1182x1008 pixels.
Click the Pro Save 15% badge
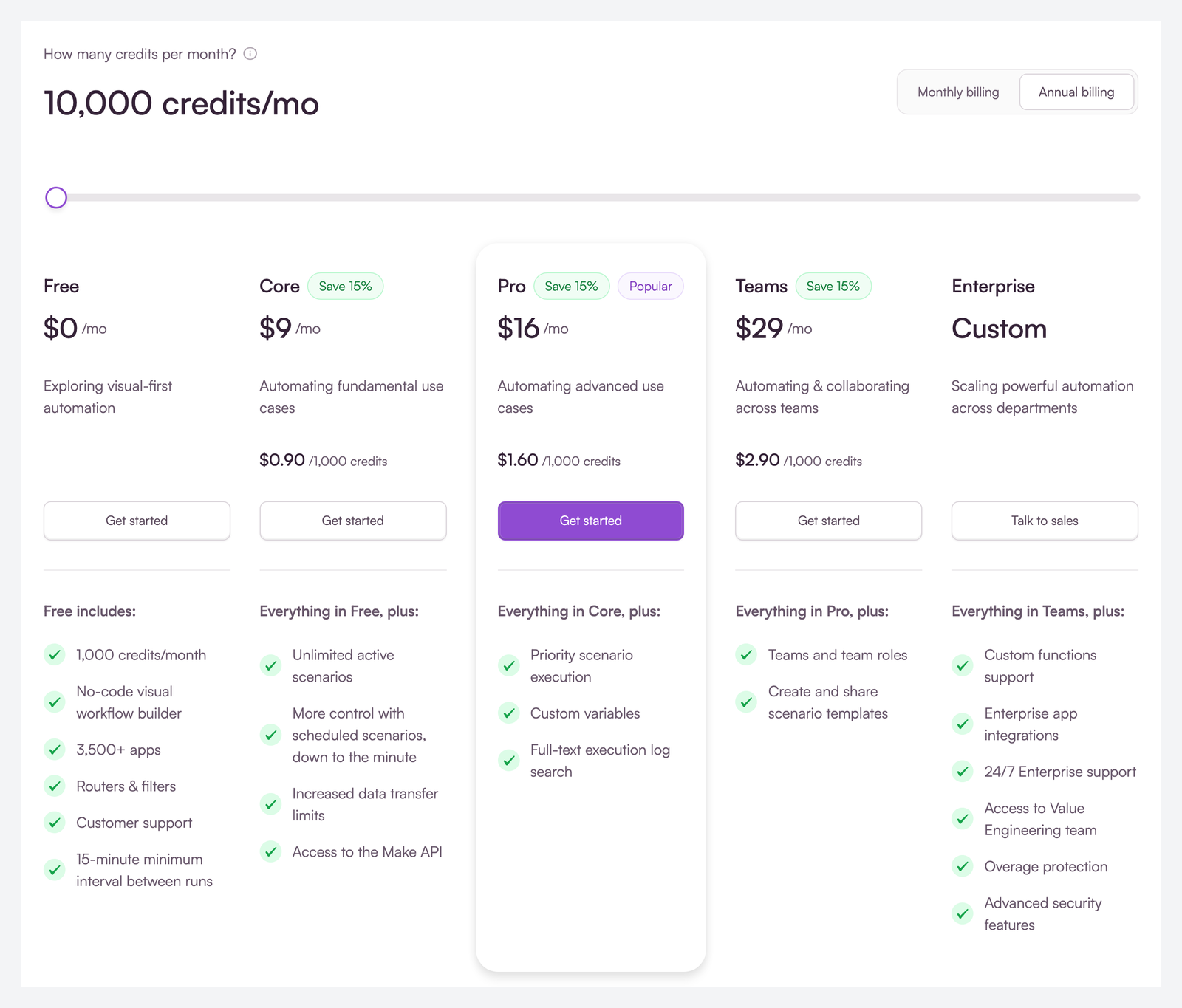click(x=571, y=287)
